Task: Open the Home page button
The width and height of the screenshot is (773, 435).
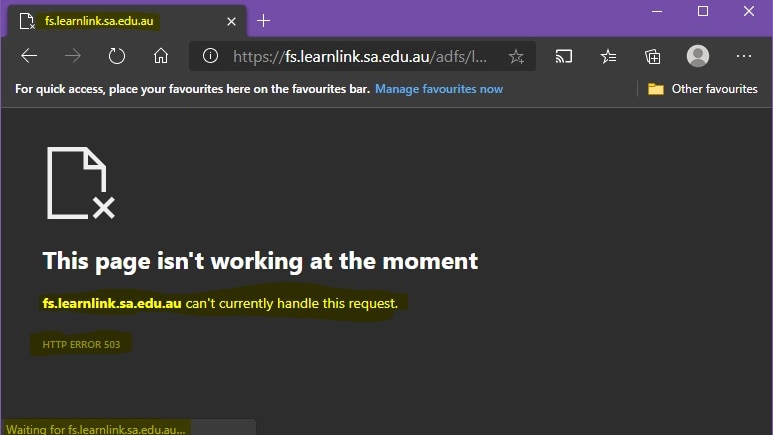Action: (x=161, y=56)
